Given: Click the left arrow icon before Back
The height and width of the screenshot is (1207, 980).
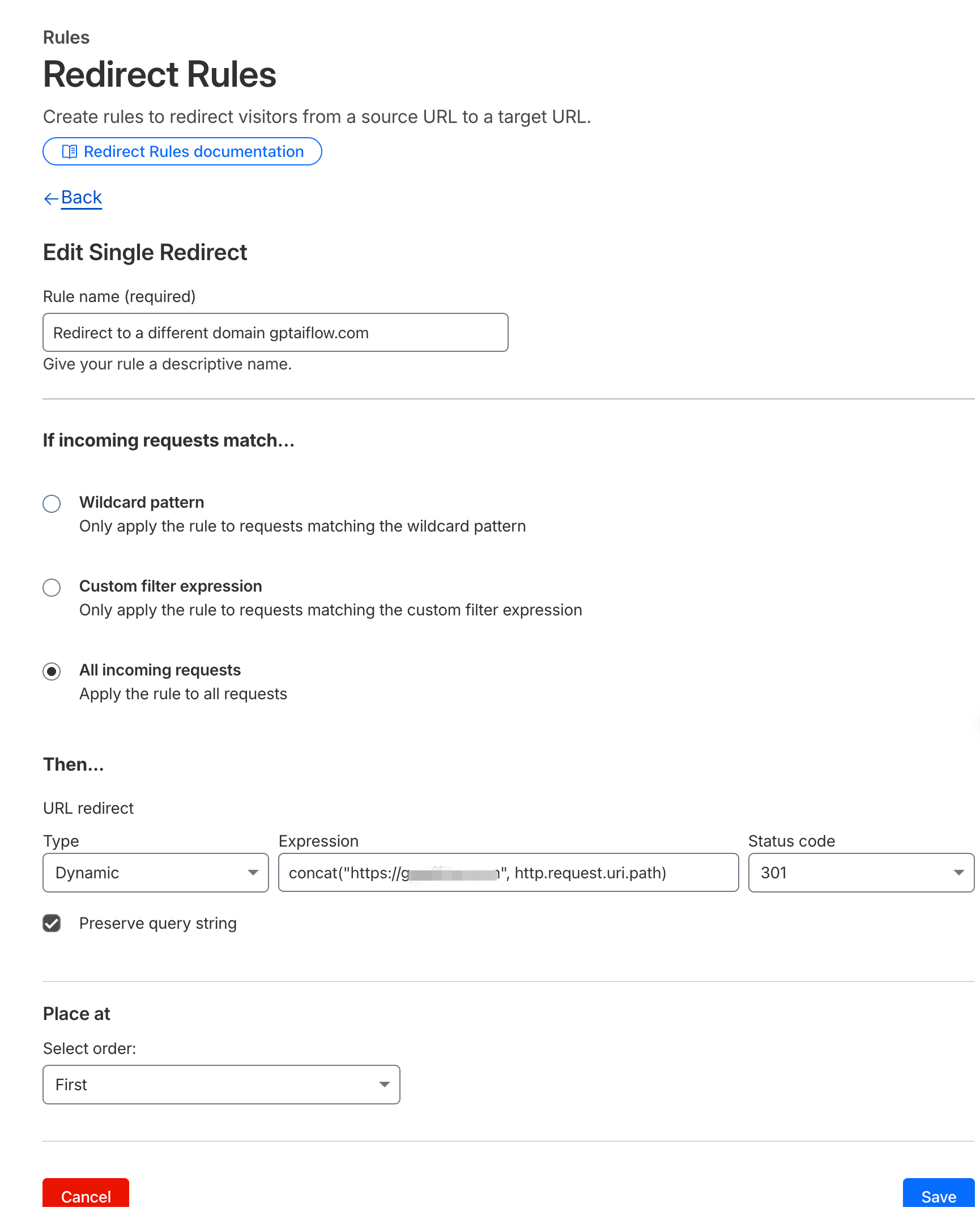Looking at the screenshot, I should click(x=51, y=198).
